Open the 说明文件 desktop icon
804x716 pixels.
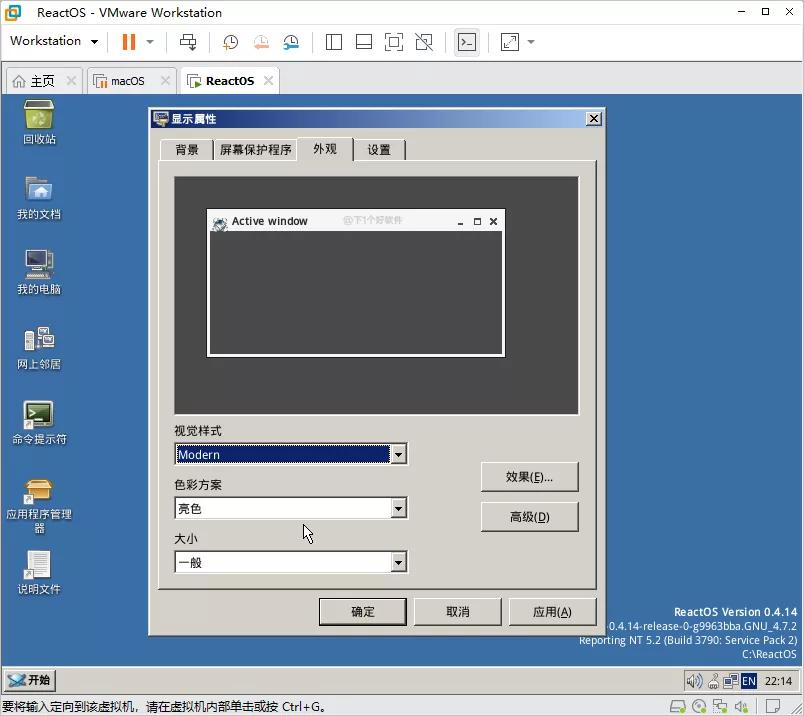[x=38, y=565]
